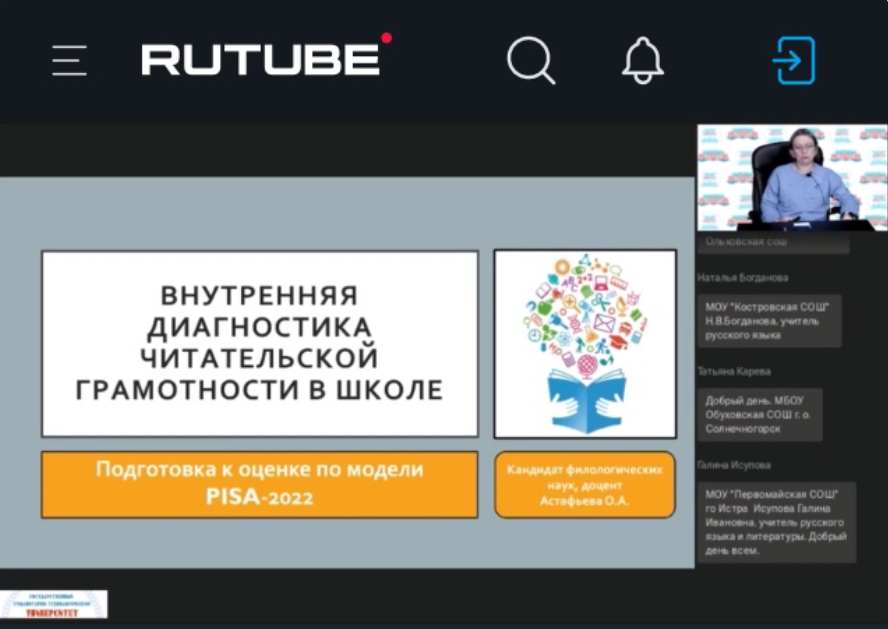Screen dimensions: 888x629
Task: Click the Астафьева О.А. author box
Action: (585, 484)
